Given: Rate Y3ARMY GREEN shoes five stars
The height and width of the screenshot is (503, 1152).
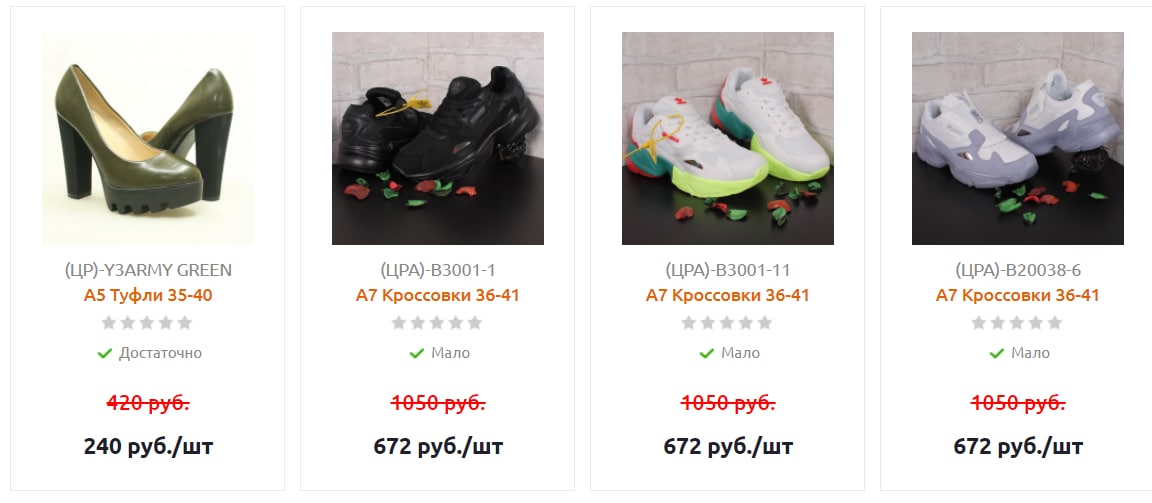Looking at the screenshot, I should pyautogui.click(x=185, y=322).
